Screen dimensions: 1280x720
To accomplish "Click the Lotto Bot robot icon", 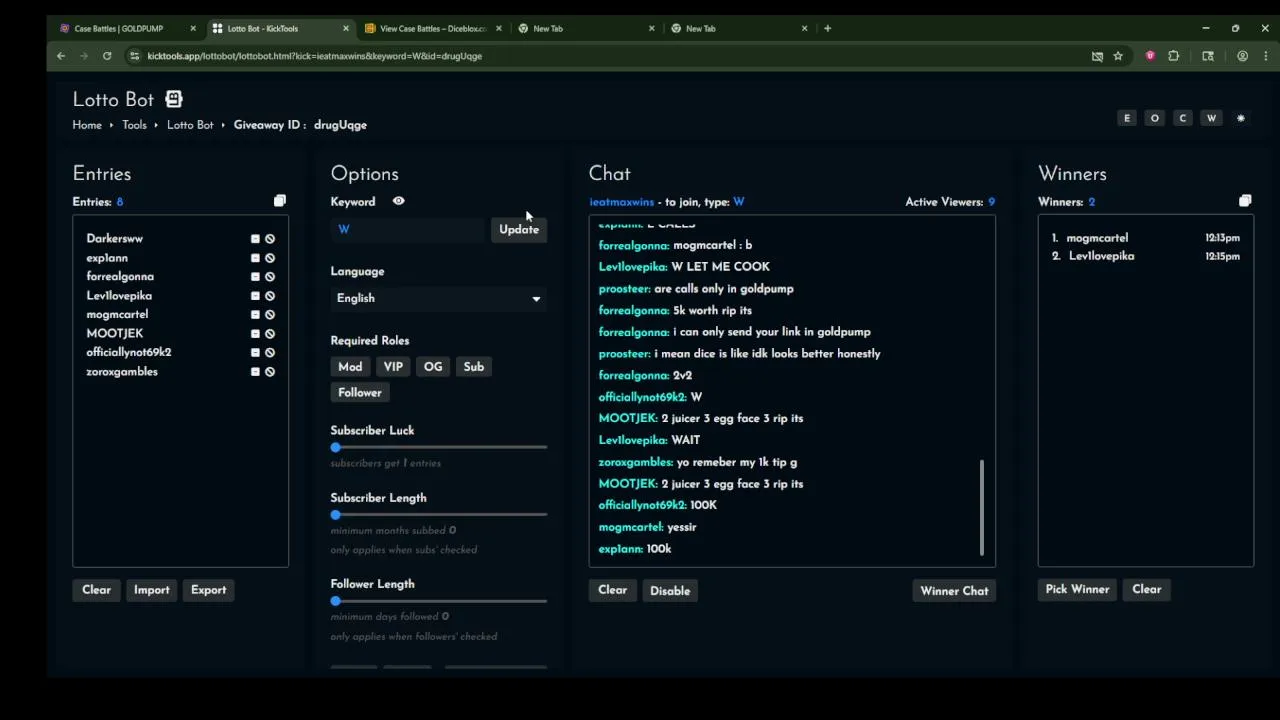I will click(174, 99).
